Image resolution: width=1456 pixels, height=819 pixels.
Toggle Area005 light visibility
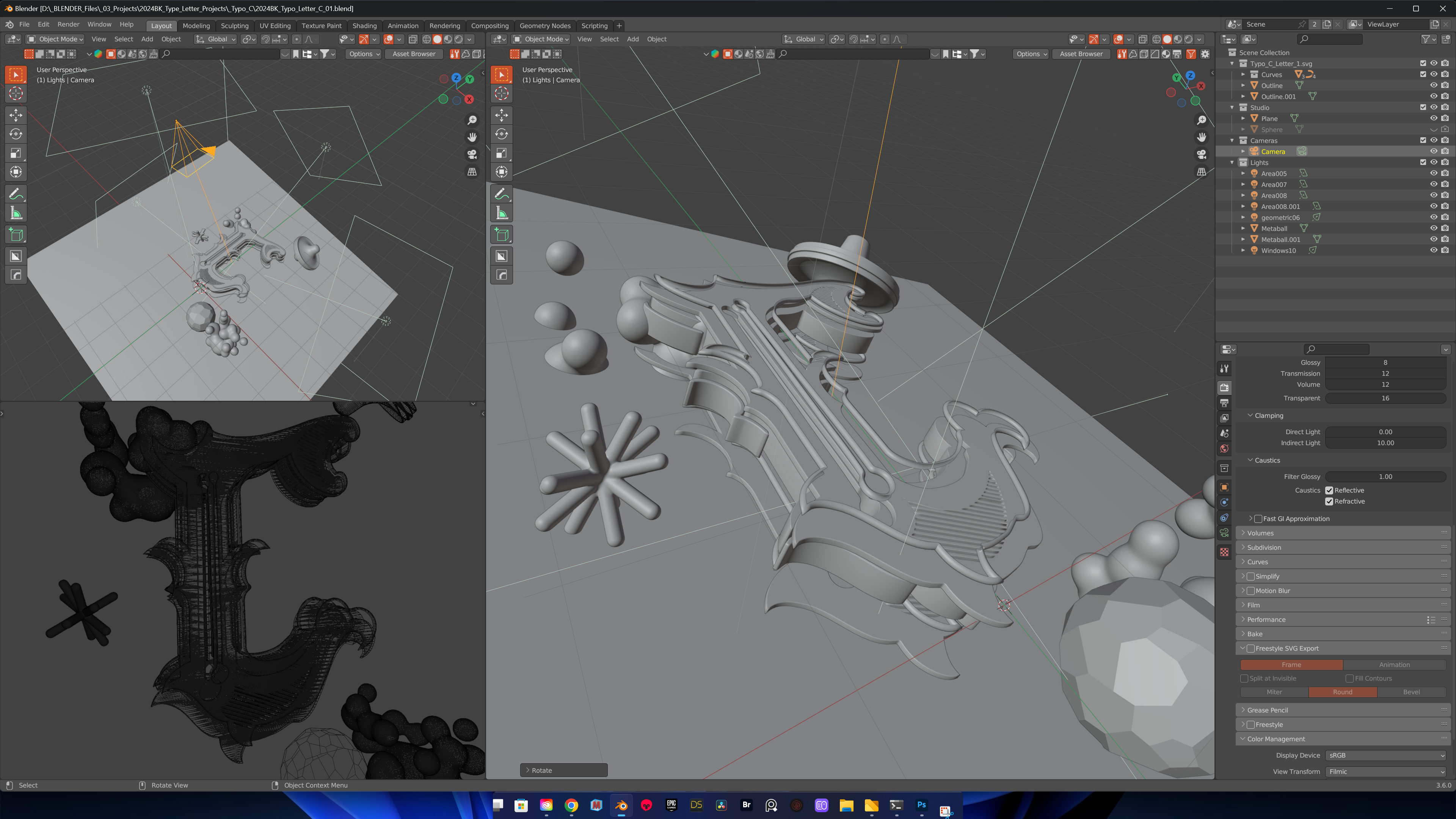click(1434, 174)
